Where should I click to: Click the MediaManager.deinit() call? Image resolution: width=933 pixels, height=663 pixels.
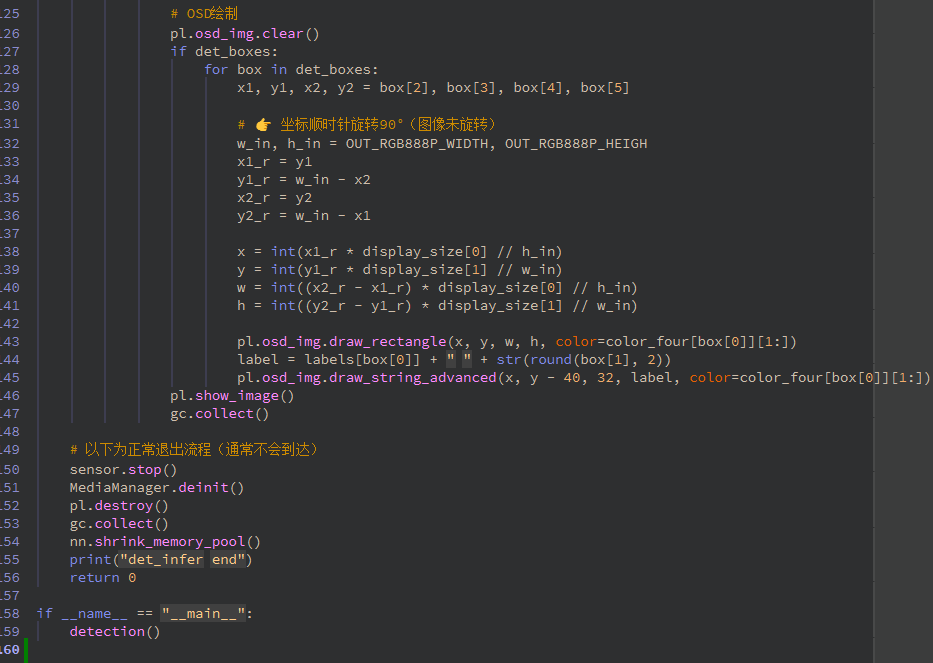pos(156,488)
